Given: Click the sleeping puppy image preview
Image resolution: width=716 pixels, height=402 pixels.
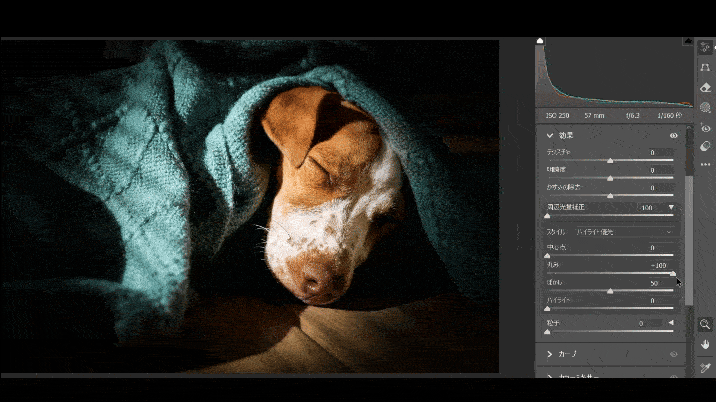Looking at the screenshot, I should pos(249,206).
